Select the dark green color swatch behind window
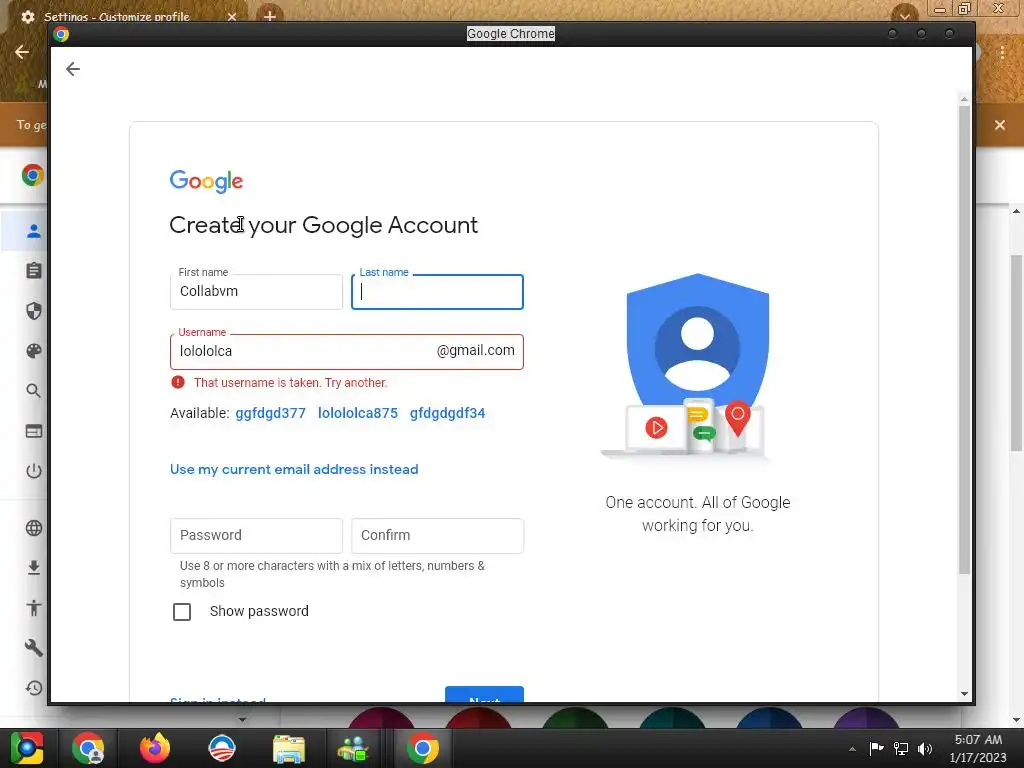 (575, 718)
